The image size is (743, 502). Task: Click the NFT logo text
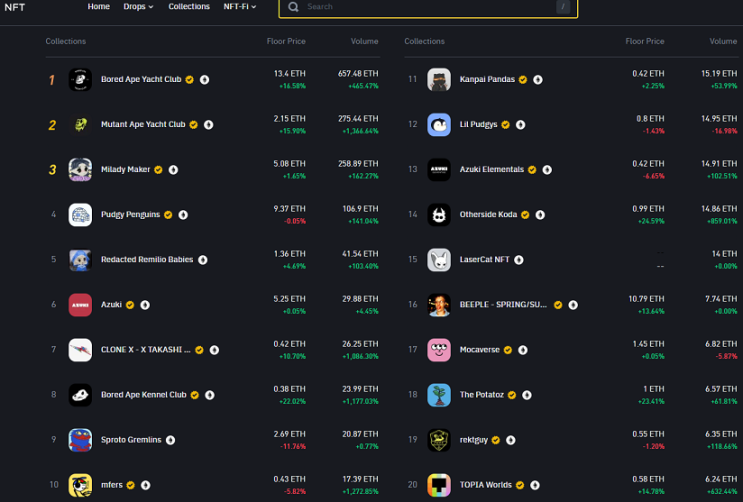(x=14, y=7)
